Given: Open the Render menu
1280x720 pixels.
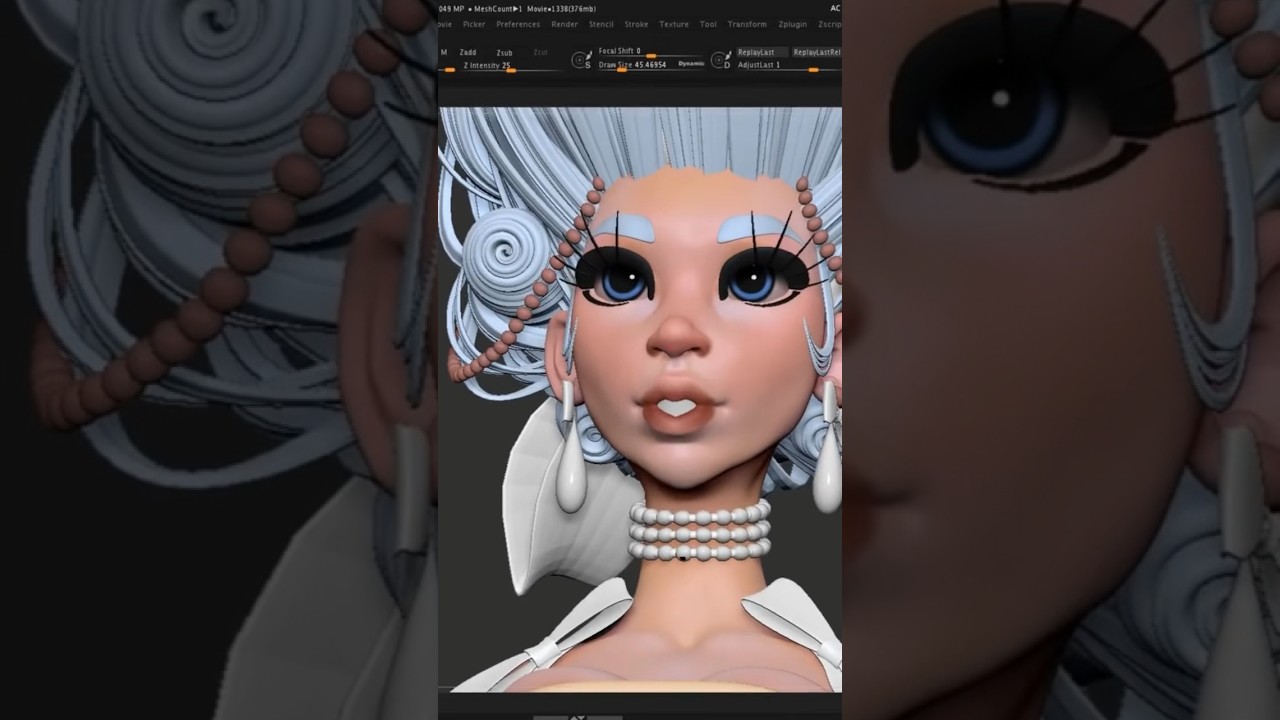Looking at the screenshot, I should coord(565,24).
